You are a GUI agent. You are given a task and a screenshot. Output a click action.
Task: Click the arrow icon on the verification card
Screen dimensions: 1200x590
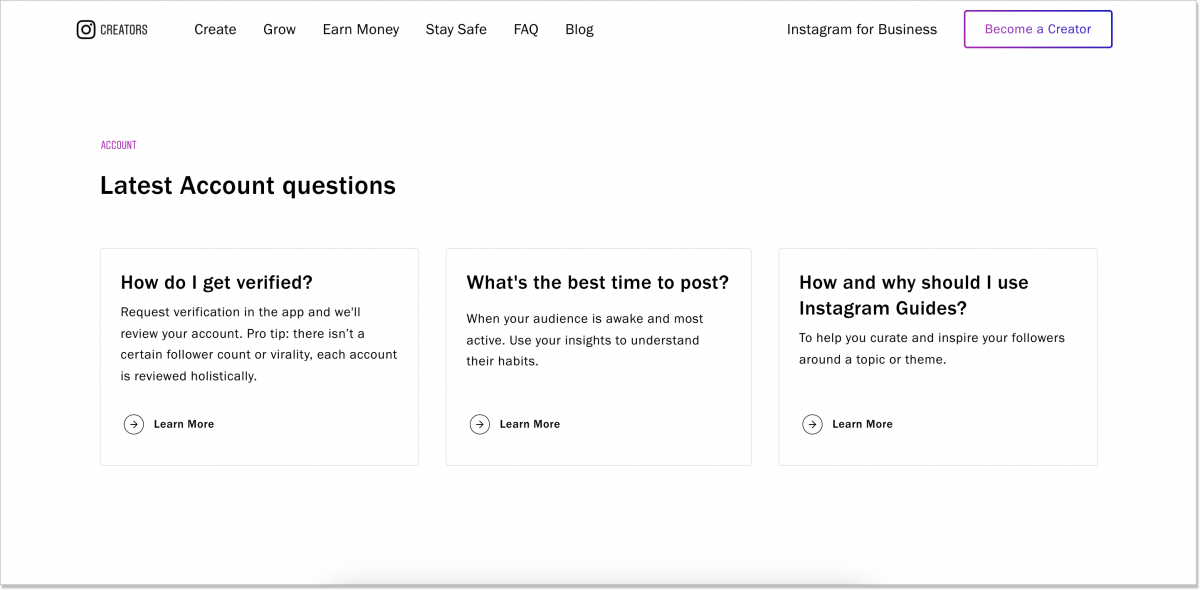pyautogui.click(x=134, y=424)
